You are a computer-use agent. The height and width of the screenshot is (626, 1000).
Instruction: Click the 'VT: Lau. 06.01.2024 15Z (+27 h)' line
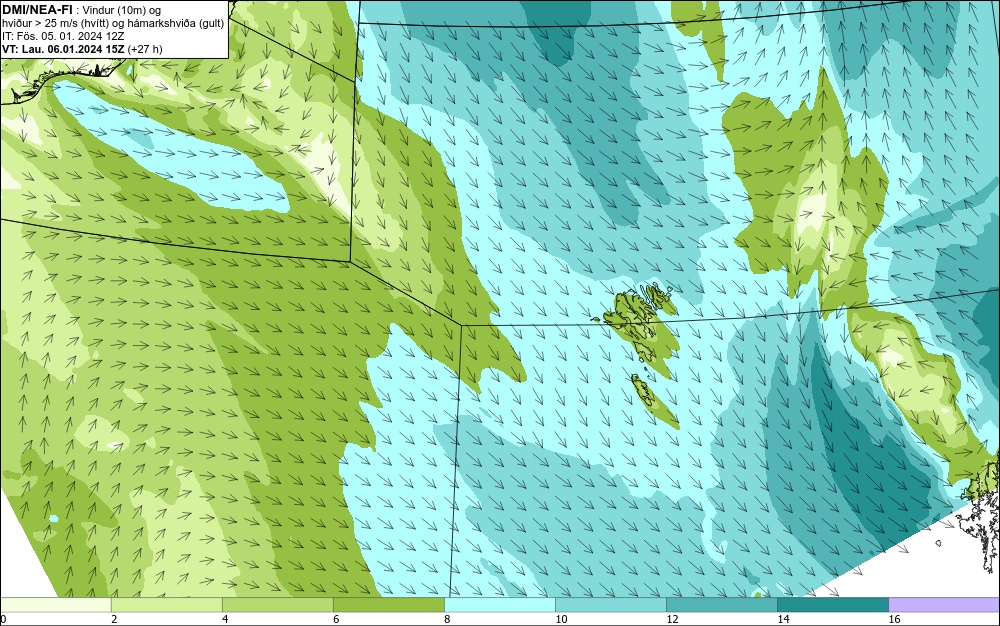[x=82, y=49]
